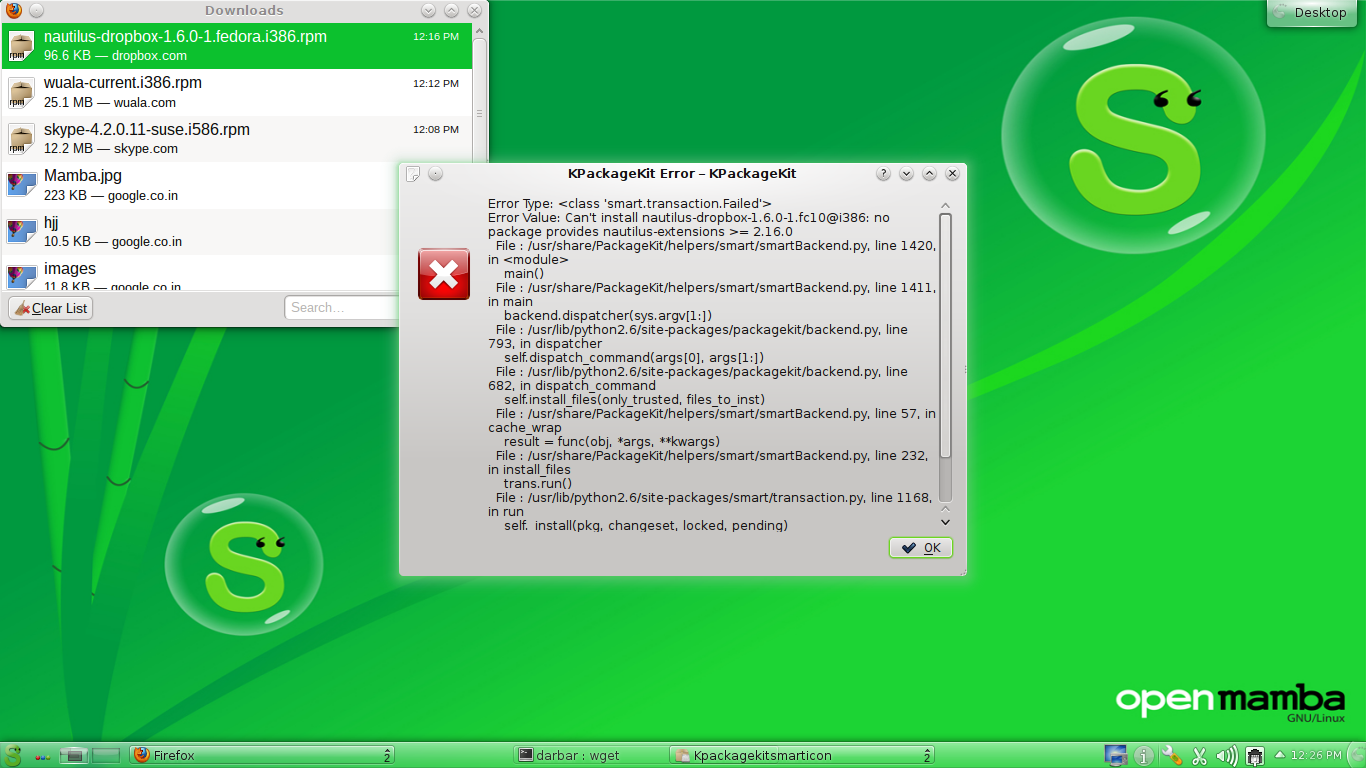Click the network connection icon in the tray
This screenshot has width=1366, height=768.
click(x=1253, y=757)
